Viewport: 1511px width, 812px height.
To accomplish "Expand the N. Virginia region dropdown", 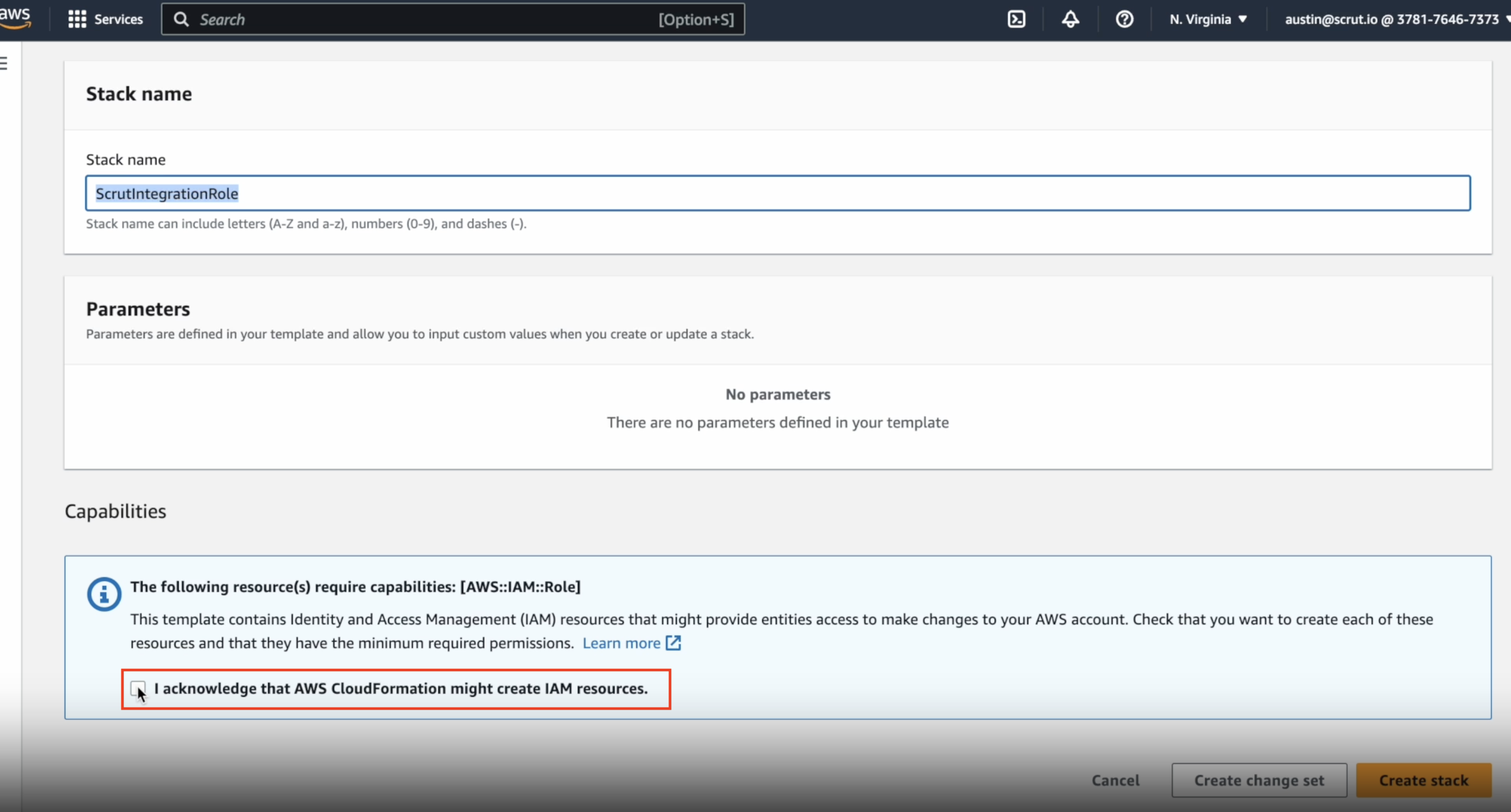I will pyautogui.click(x=1208, y=20).
